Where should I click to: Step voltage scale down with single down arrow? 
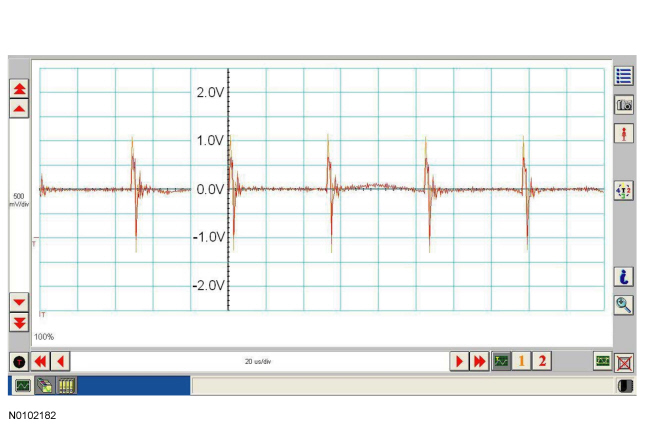coord(19,301)
